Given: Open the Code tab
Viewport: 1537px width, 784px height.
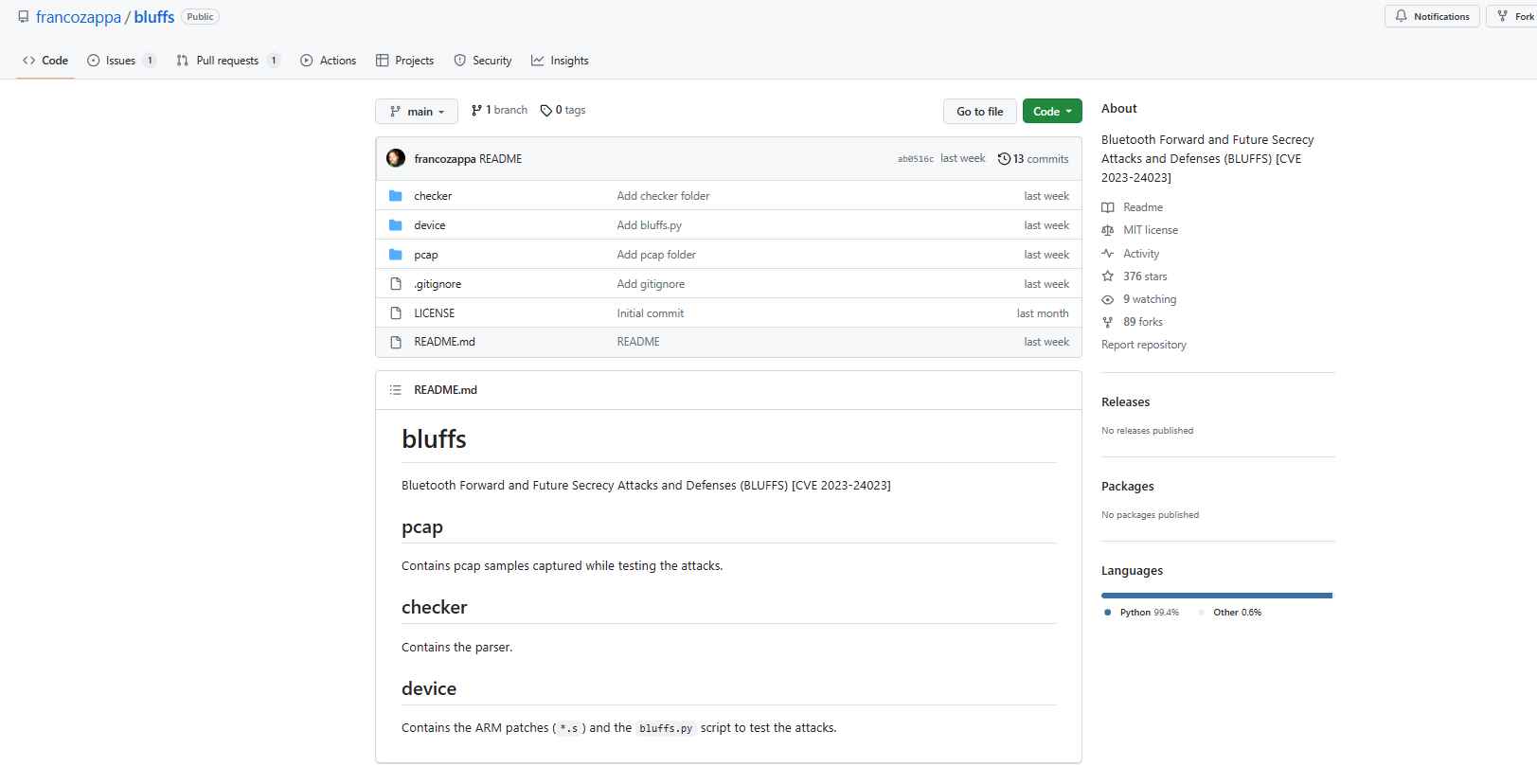Looking at the screenshot, I should click(45, 61).
